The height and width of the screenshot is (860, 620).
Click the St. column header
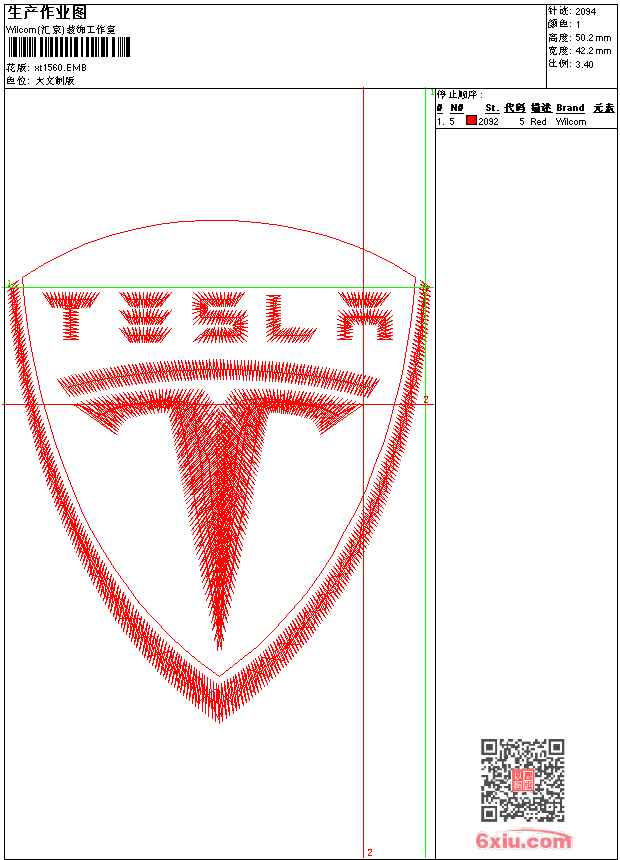[492, 108]
